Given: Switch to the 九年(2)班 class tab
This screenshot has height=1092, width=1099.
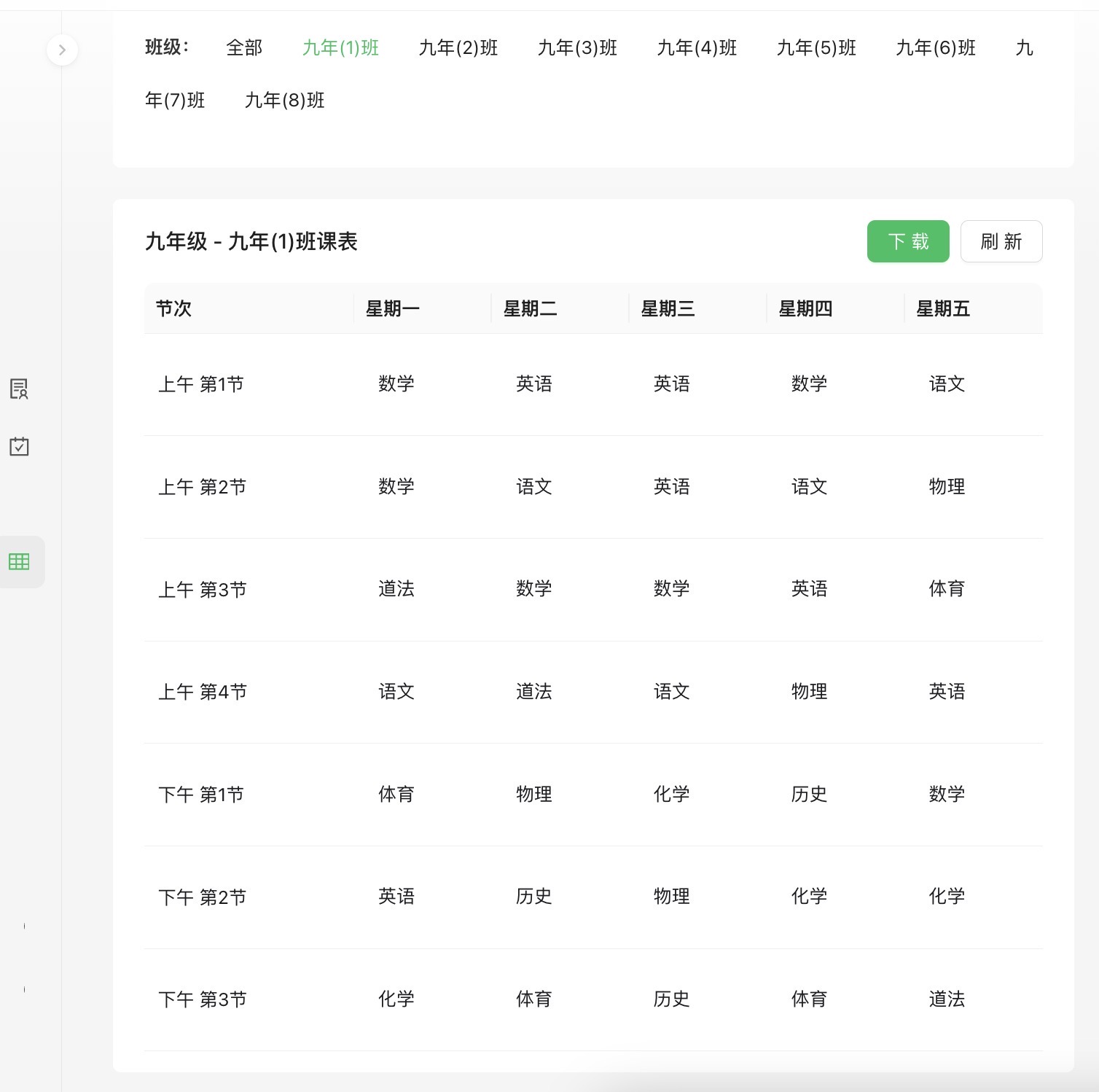Looking at the screenshot, I should point(458,48).
